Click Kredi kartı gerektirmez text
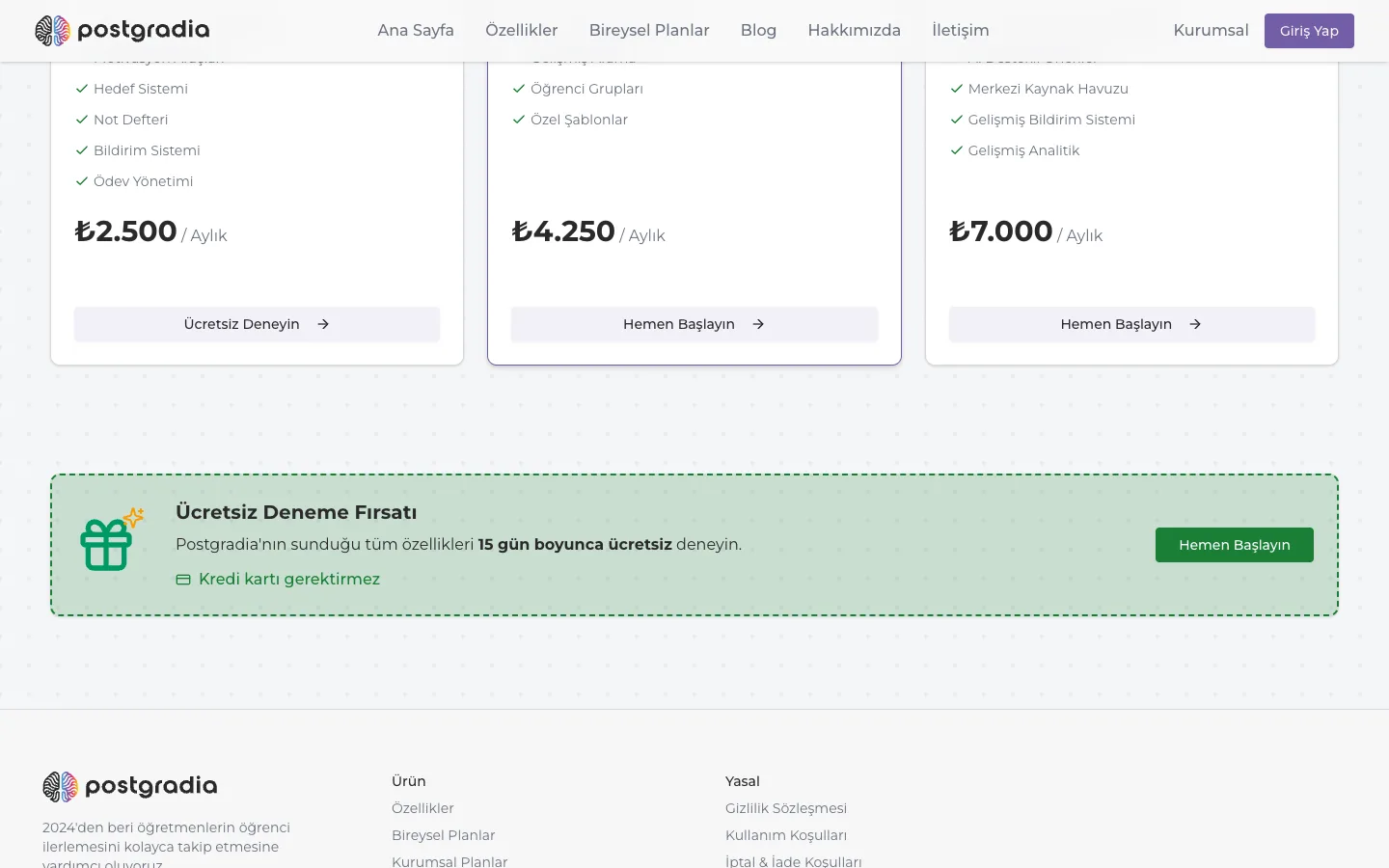 point(289,579)
